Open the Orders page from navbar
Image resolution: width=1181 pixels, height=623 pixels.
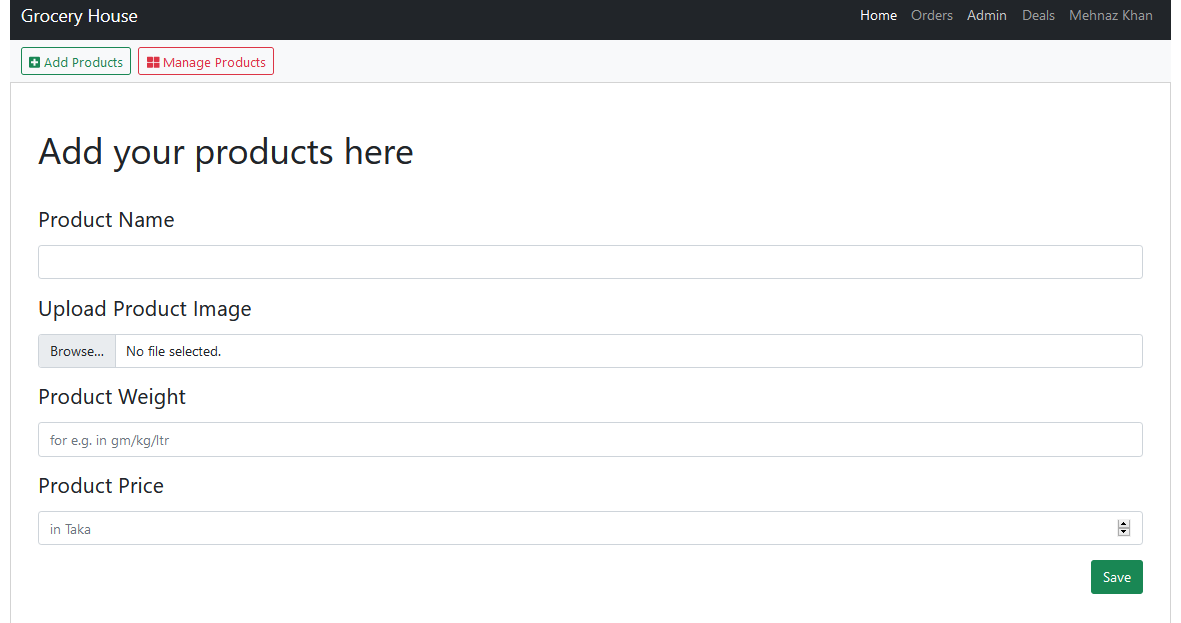click(x=931, y=15)
